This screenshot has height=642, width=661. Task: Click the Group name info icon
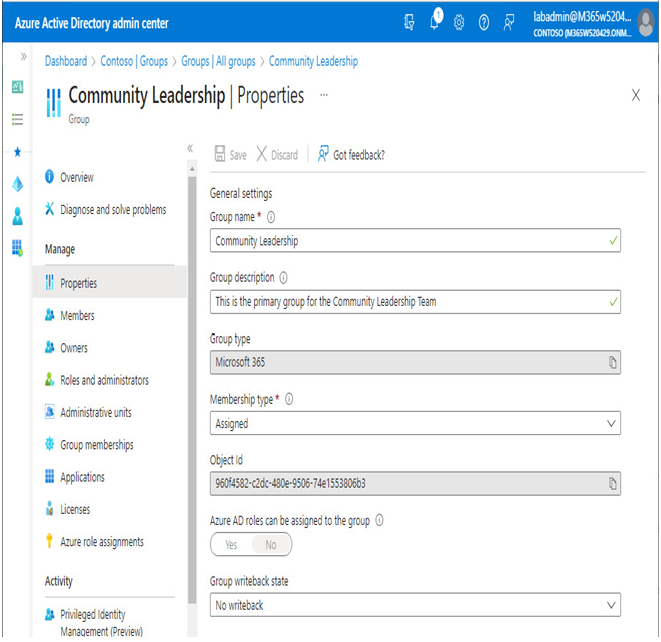click(271, 217)
